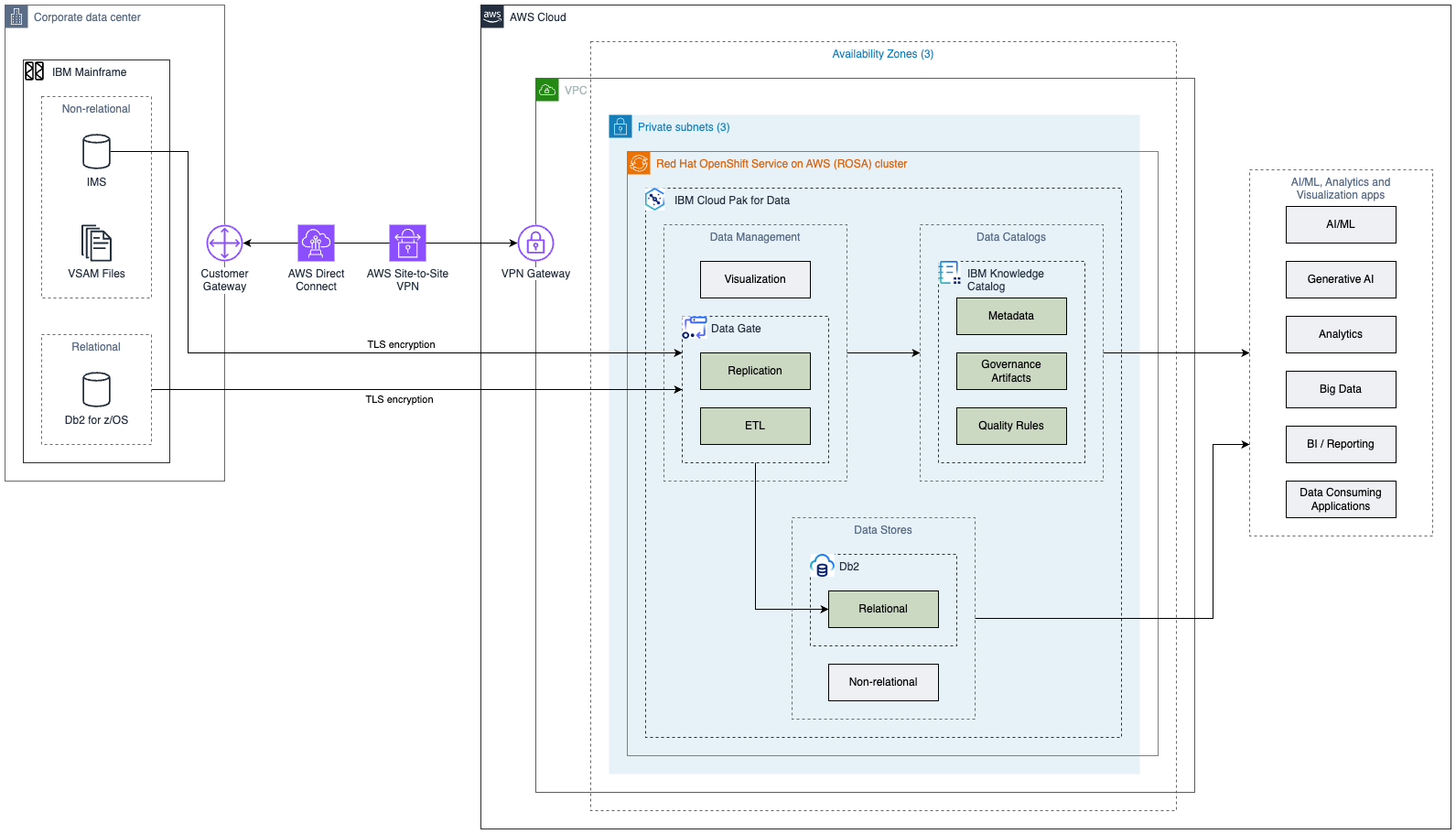The width and height of the screenshot is (1456, 834).
Task: Select the ETL green box
Action: click(755, 426)
